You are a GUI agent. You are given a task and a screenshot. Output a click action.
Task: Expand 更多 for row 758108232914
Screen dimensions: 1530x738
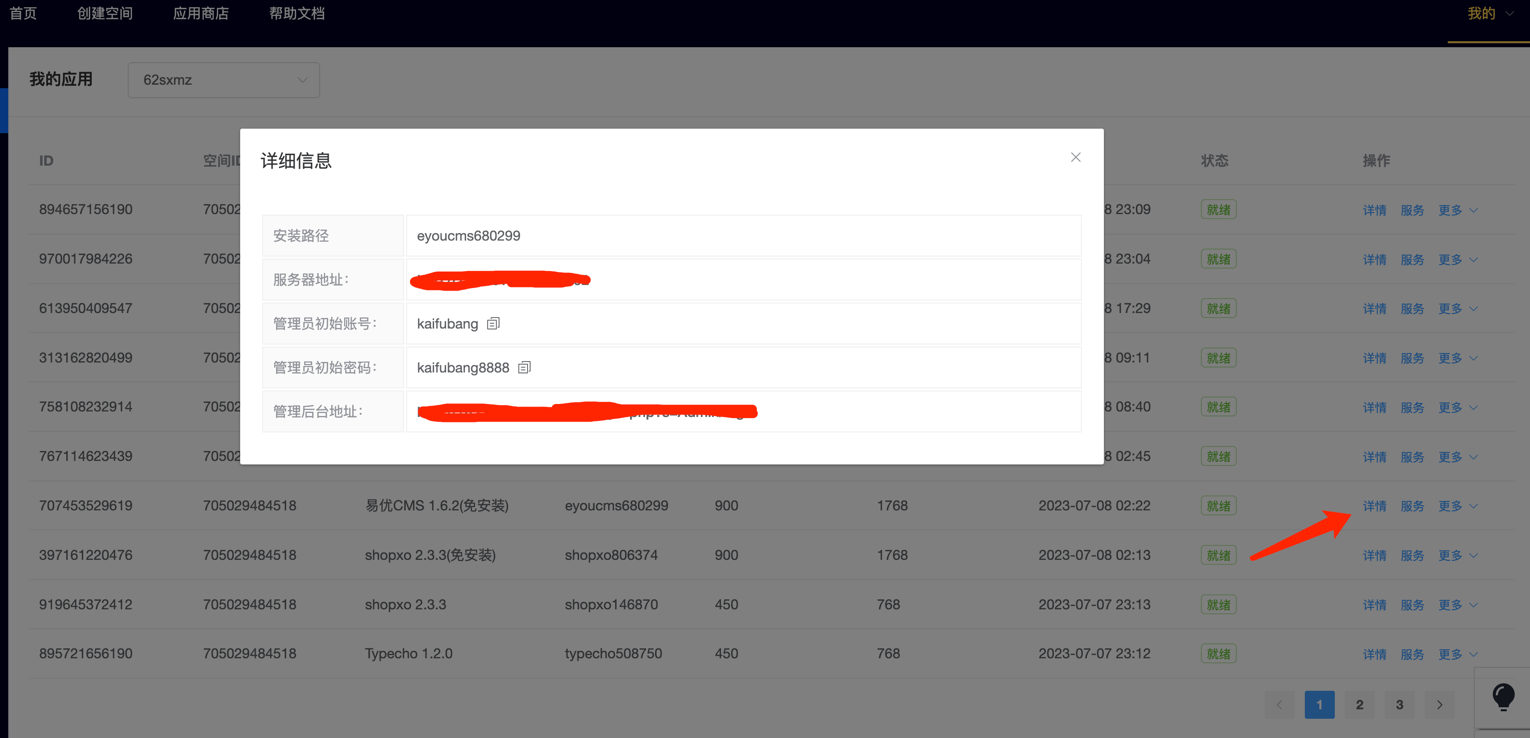click(x=1458, y=407)
